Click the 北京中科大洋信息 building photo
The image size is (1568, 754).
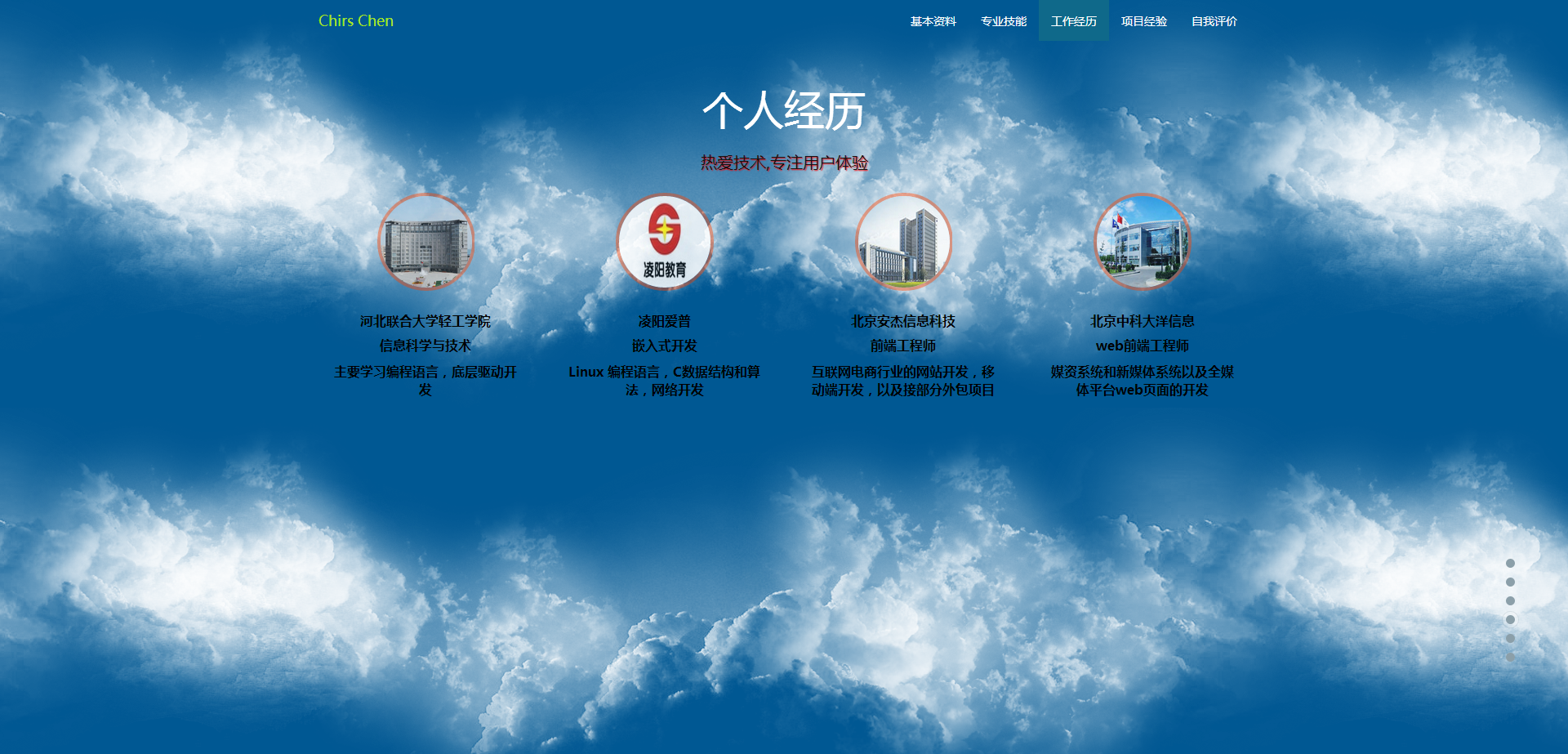click(1143, 242)
